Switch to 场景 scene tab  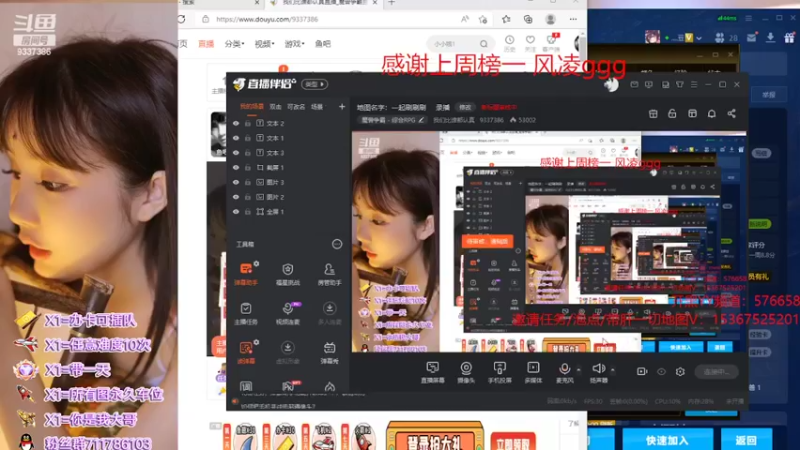(x=317, y=107)
